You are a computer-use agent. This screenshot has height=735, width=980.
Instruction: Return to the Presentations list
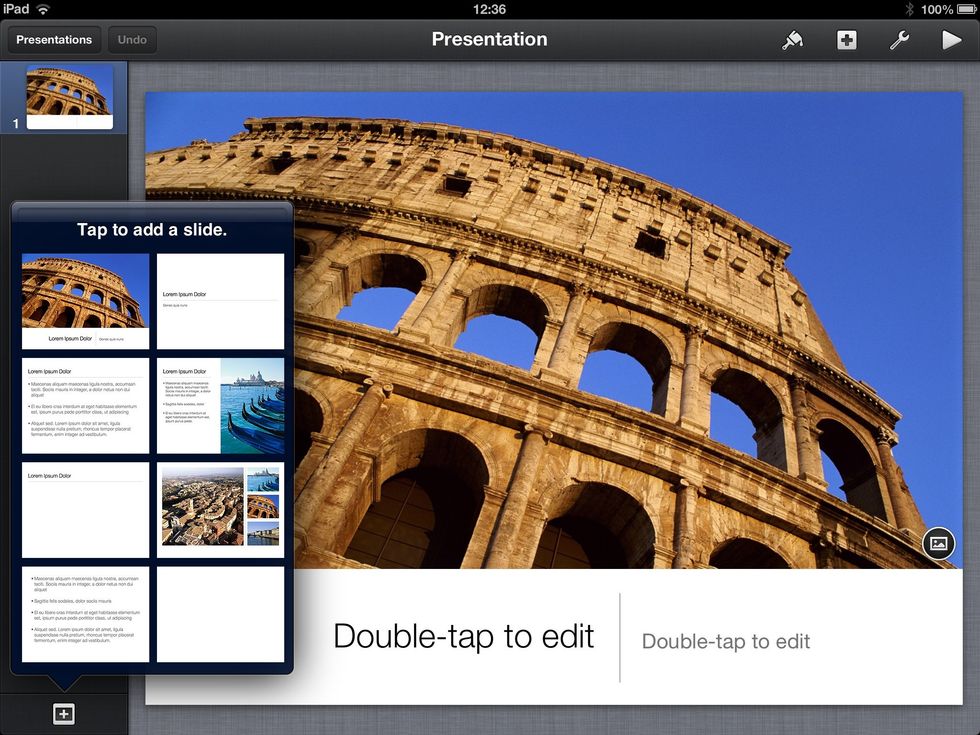click(54, 40)
